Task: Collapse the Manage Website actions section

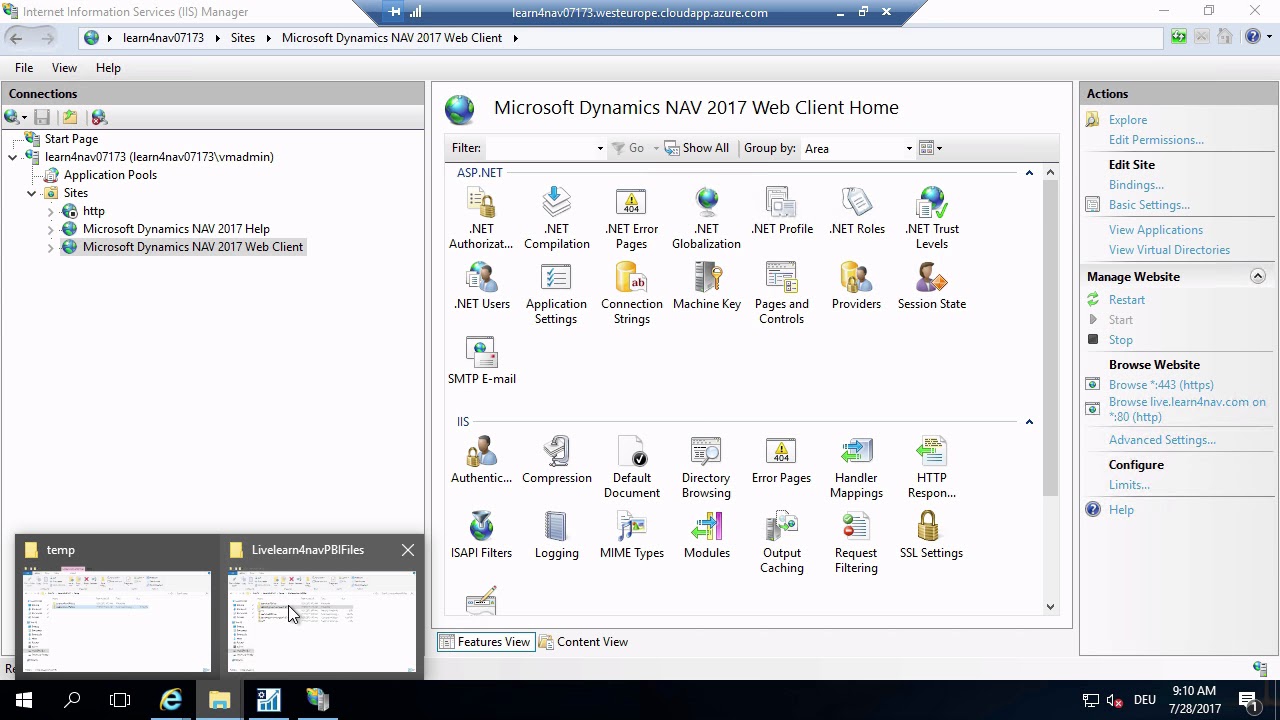Action: (x=1257, y=277)
